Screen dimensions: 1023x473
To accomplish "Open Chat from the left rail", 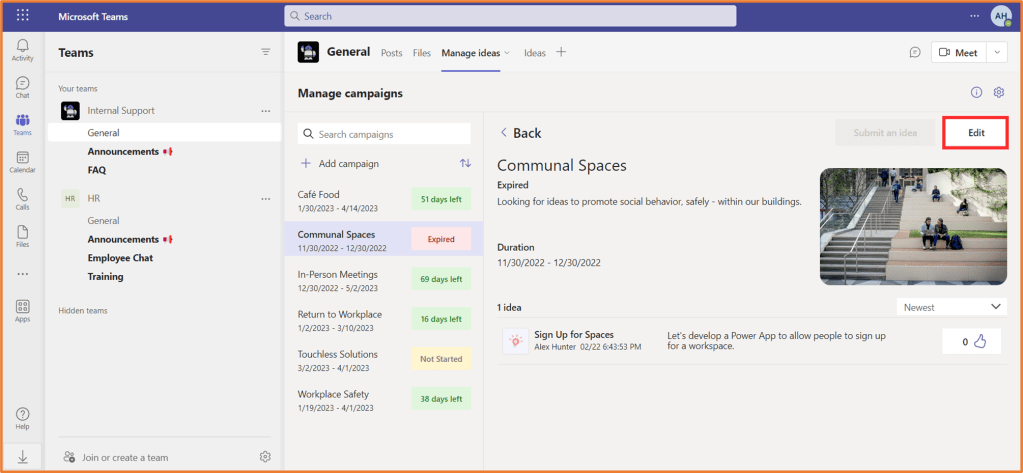I will [22, 87].
